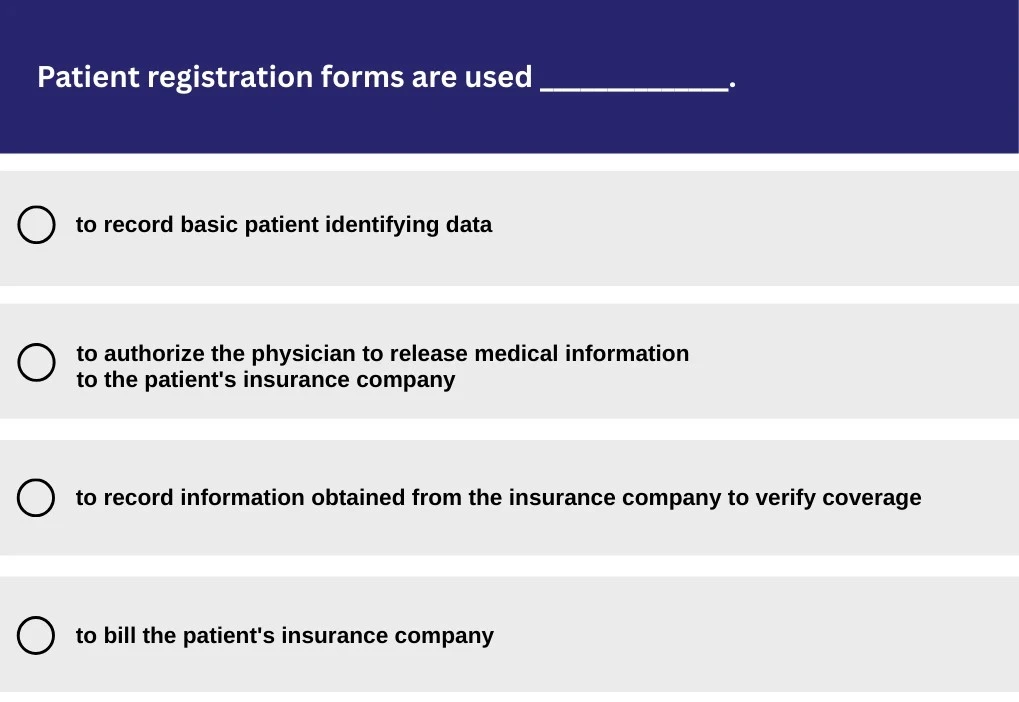Click the question heading "Patient registration forms are used"
This screenshot has height=702, width=1019.
click(x=284, y=77)
